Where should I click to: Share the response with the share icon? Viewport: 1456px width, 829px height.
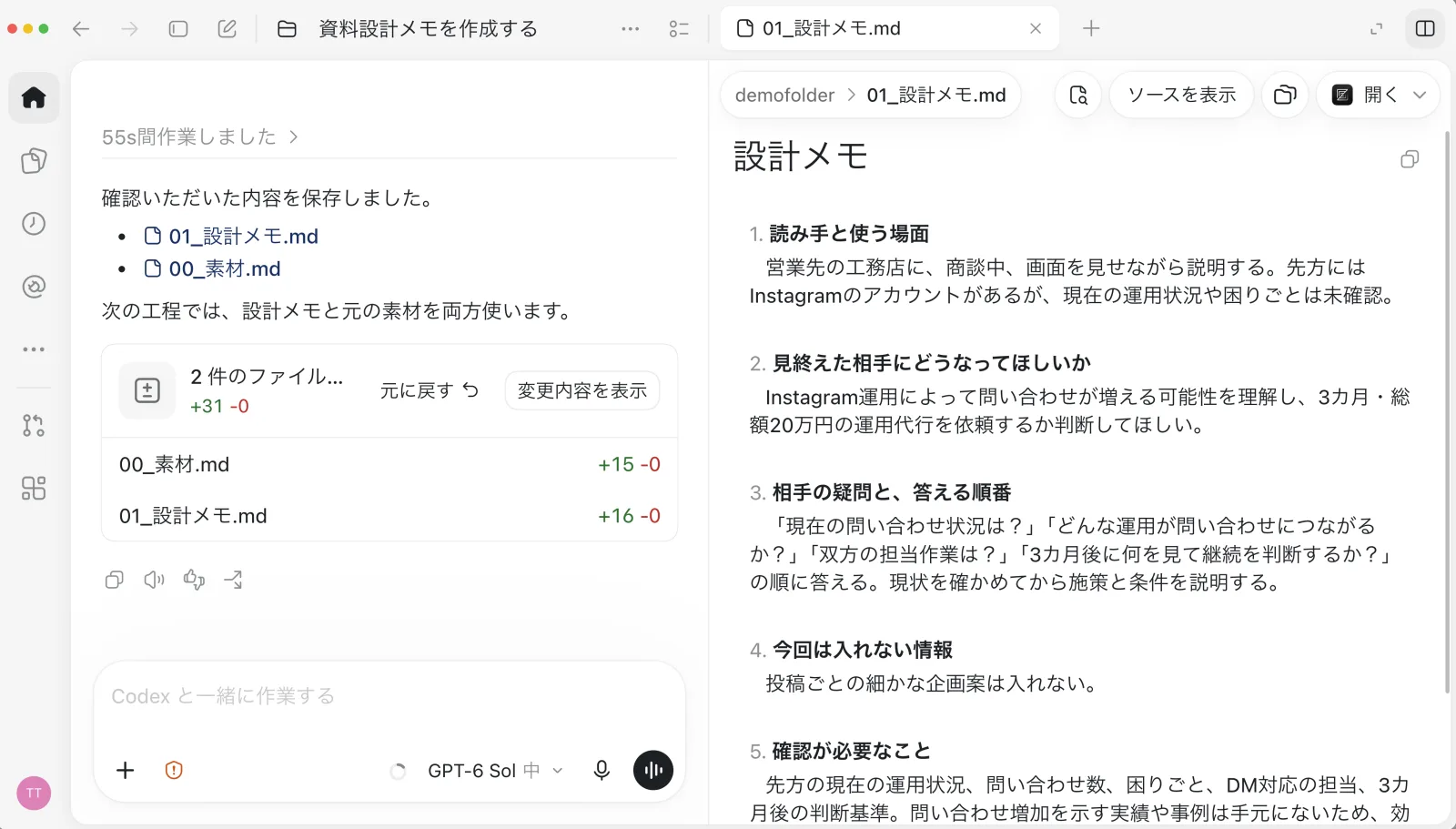point(234,580)
